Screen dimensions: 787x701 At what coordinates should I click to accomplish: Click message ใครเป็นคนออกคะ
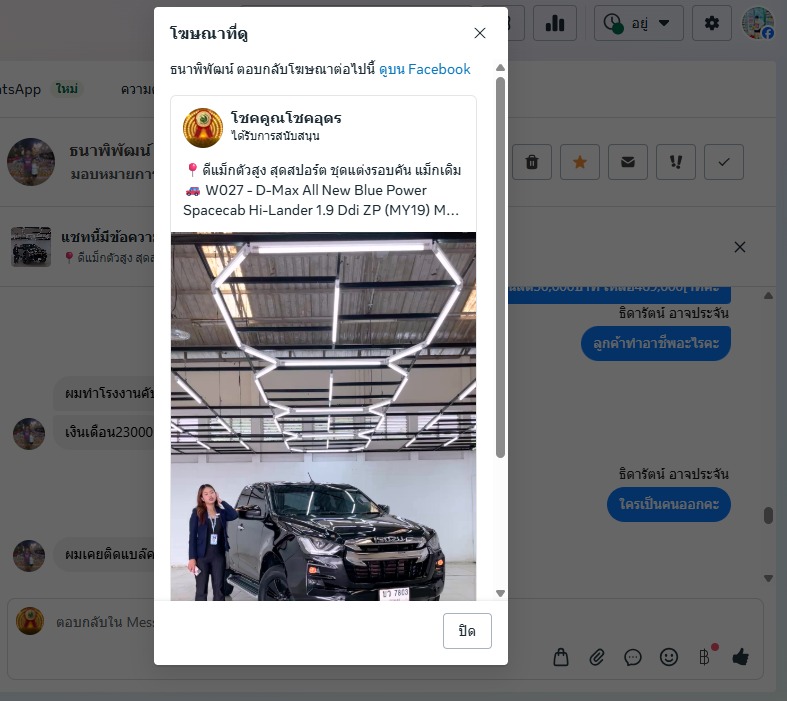669,504
